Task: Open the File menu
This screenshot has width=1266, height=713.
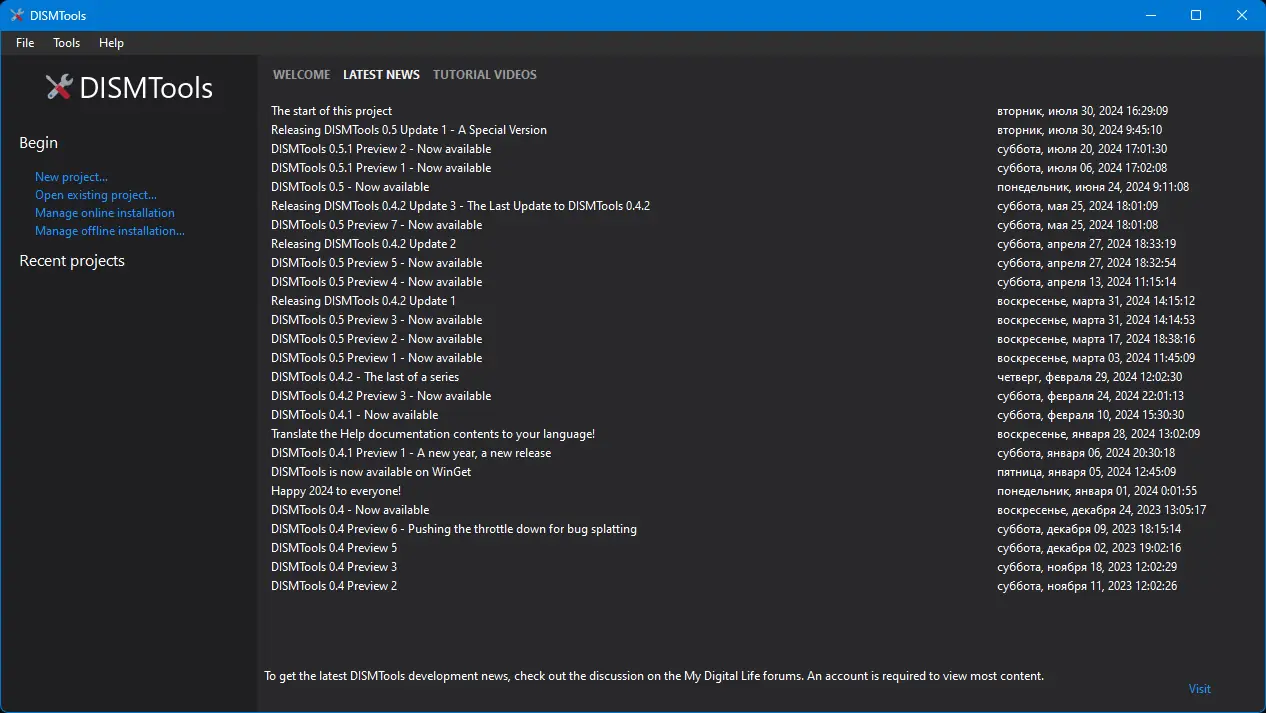Action: tap(25, 43)
